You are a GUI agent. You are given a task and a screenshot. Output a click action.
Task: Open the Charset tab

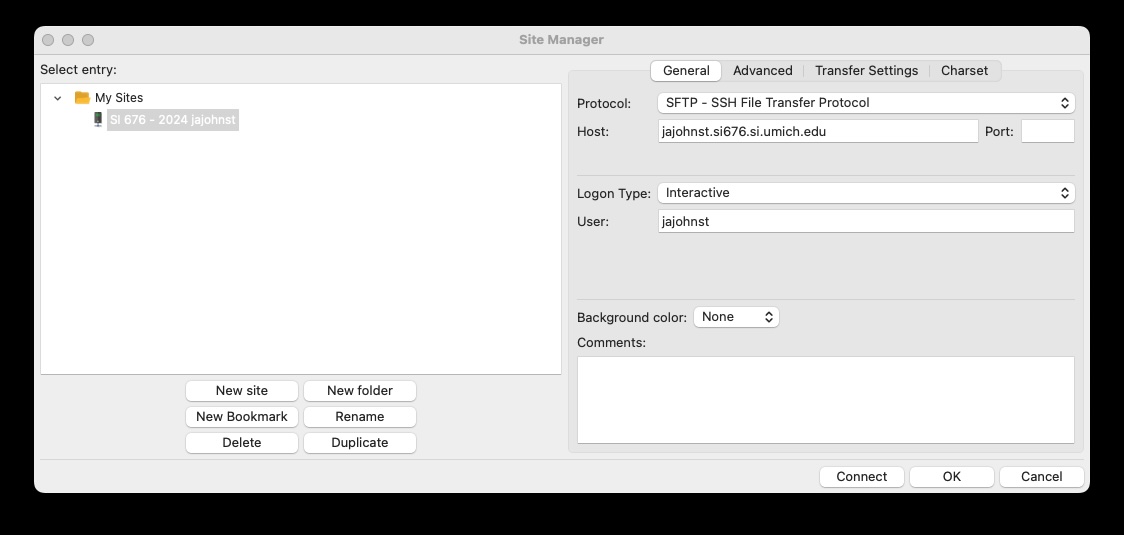[x=964, y=71]
